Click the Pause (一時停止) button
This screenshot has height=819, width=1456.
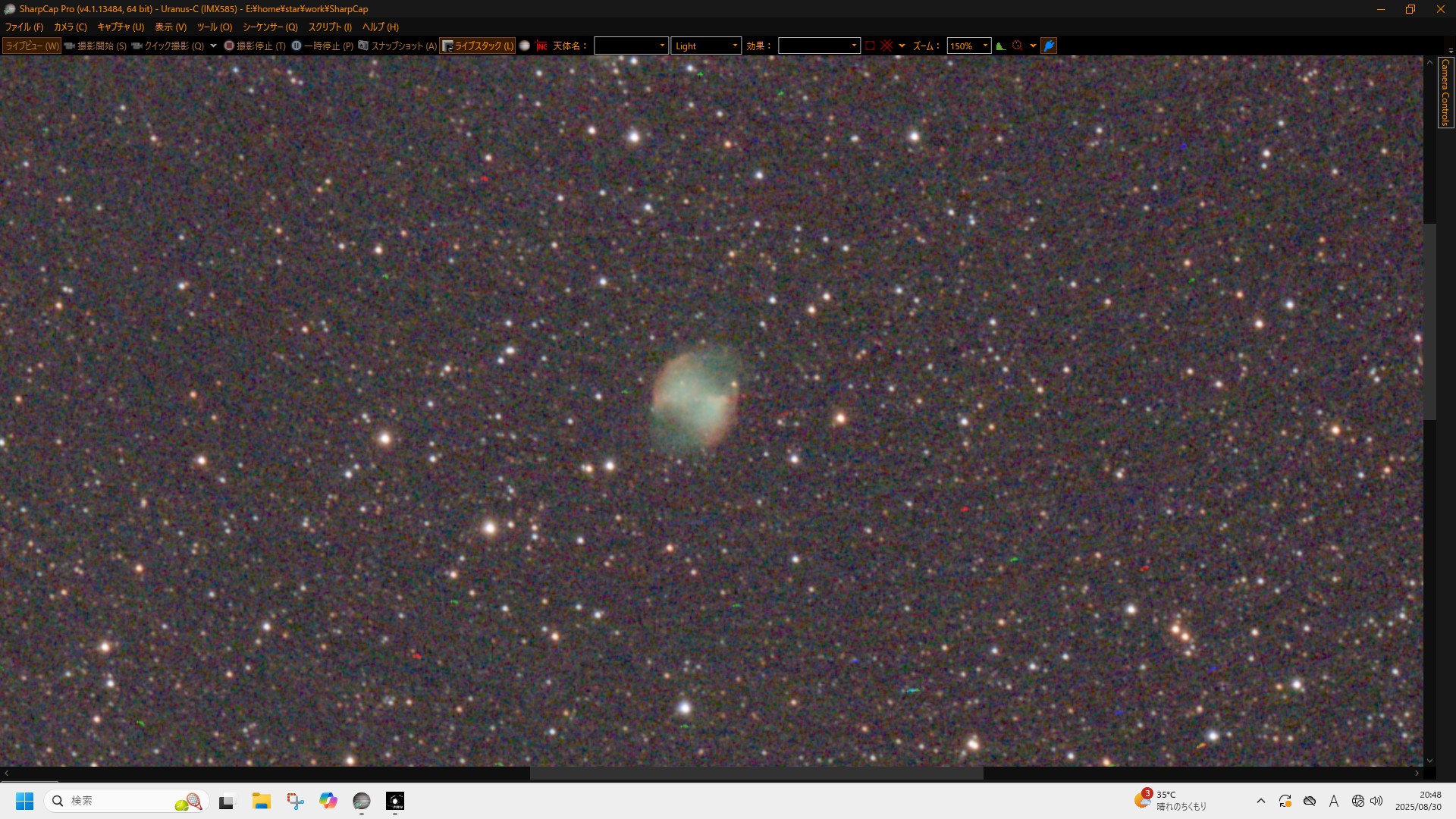322,45
